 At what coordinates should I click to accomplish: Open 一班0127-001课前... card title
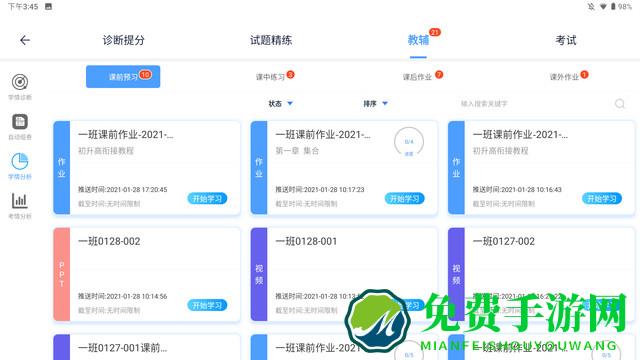pyautogui.click(x=122, y=348)
